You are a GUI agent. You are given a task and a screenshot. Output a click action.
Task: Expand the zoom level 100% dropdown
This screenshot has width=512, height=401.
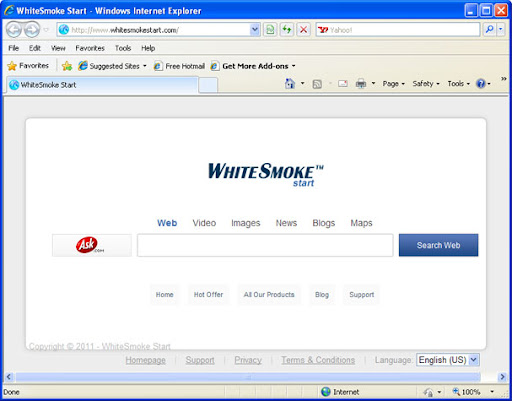pos(492,392)
